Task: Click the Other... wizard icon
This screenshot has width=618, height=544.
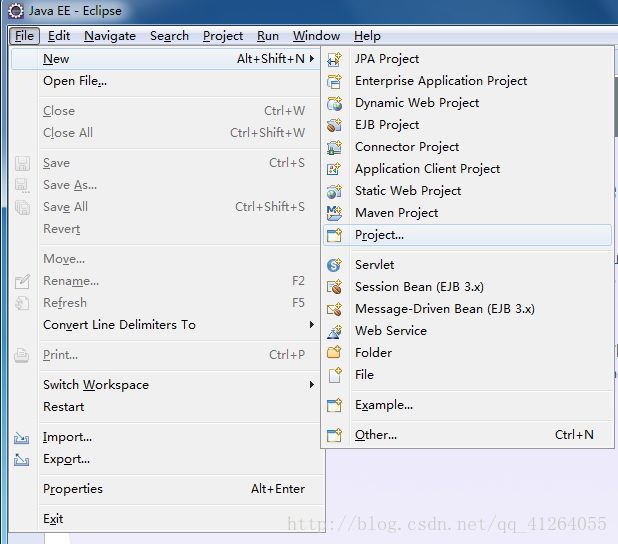Action: [334, 435]
